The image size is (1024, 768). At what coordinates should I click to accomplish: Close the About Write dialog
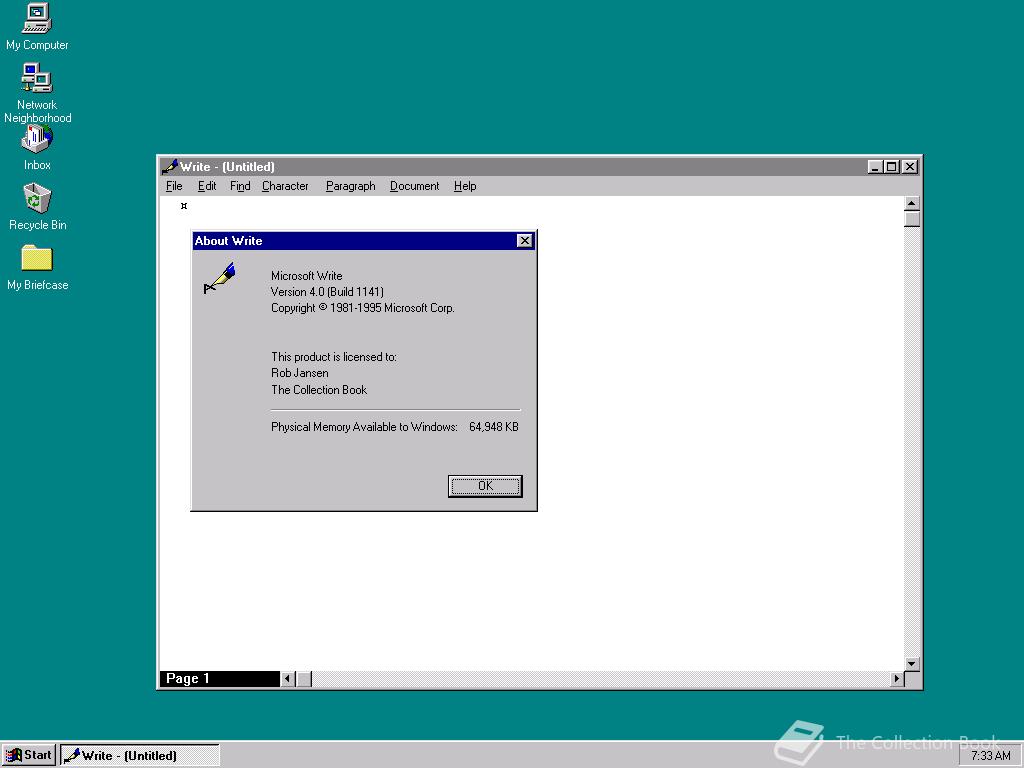point(524,241)
